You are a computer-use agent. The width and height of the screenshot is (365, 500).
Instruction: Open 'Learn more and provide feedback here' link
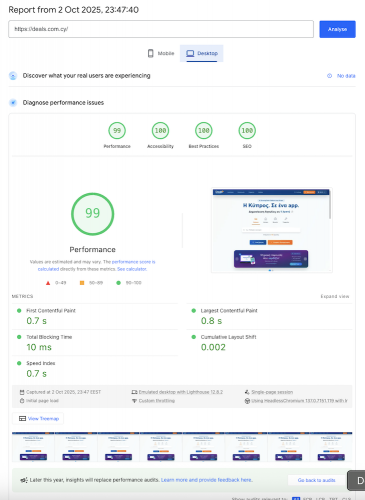click(207, 480)
